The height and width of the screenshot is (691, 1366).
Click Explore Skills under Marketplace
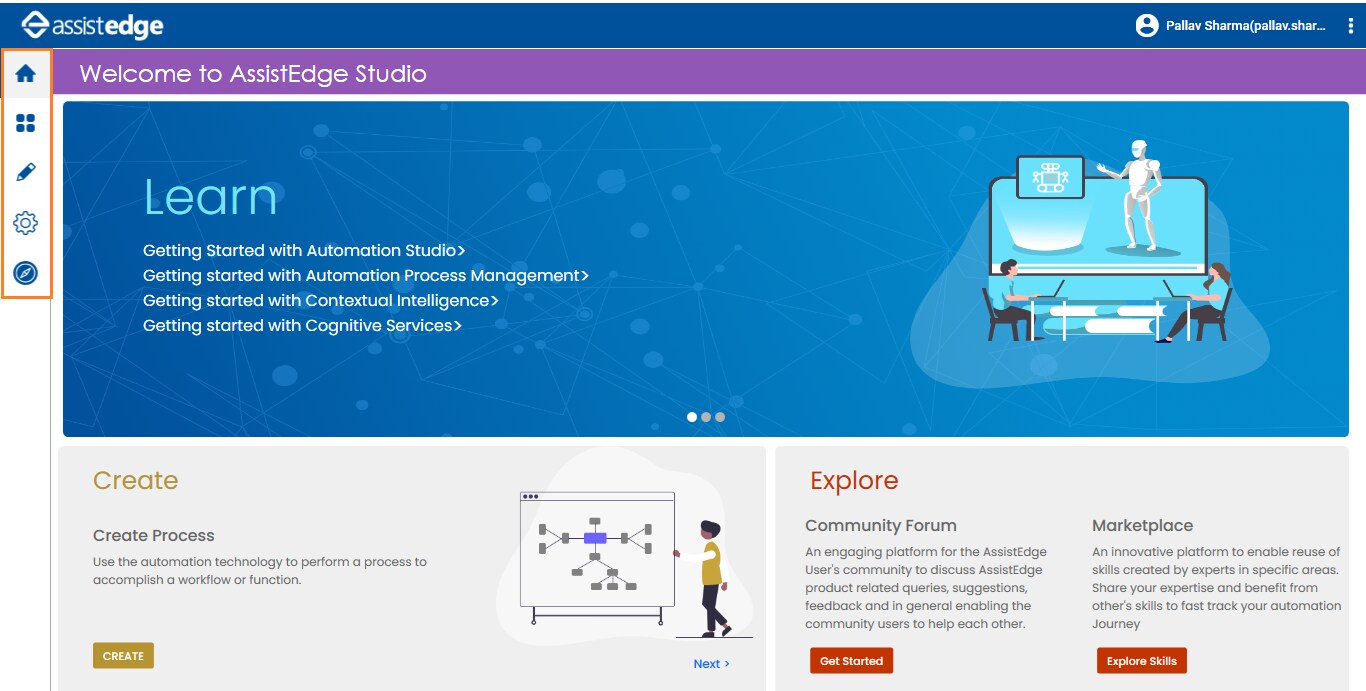[x=1141, y=660]
